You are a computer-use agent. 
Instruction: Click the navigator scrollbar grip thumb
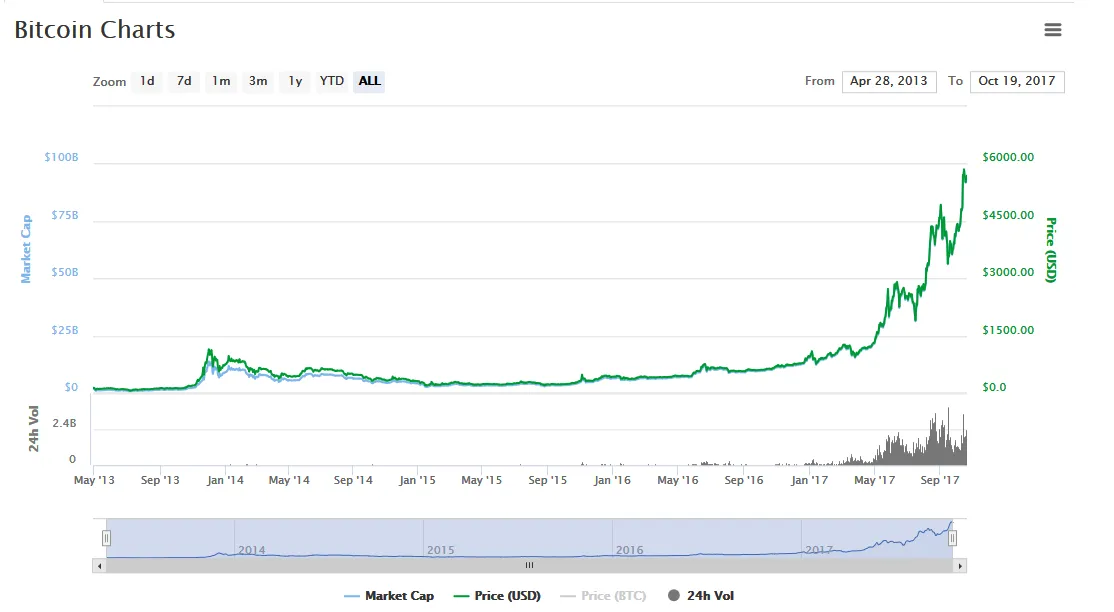529,566
